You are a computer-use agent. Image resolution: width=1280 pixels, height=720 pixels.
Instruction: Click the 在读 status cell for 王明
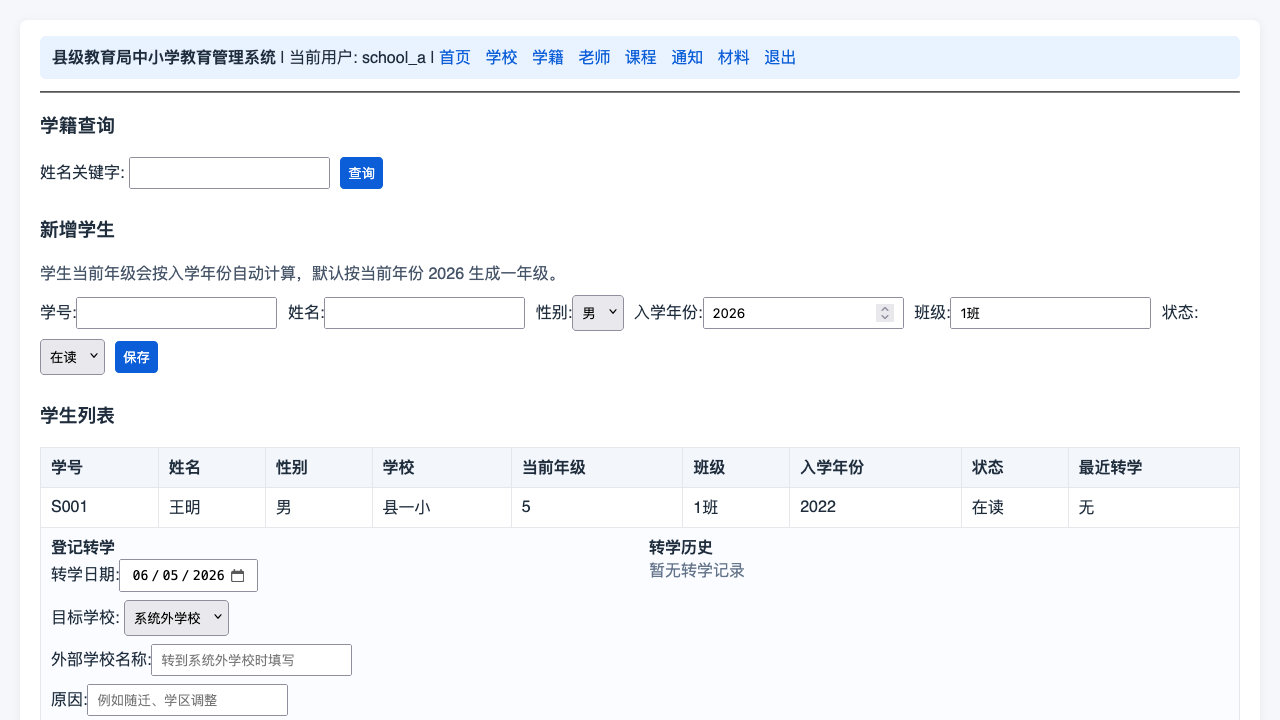(1014, 507)
